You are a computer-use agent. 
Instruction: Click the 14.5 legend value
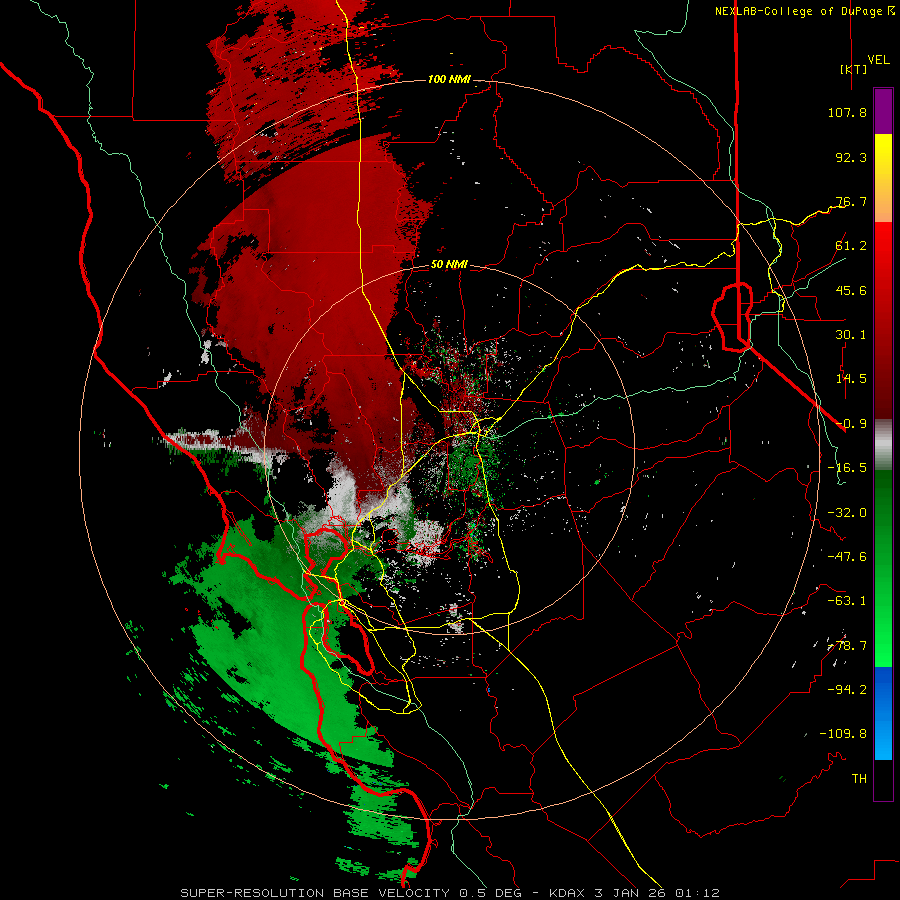coord(851,379)
